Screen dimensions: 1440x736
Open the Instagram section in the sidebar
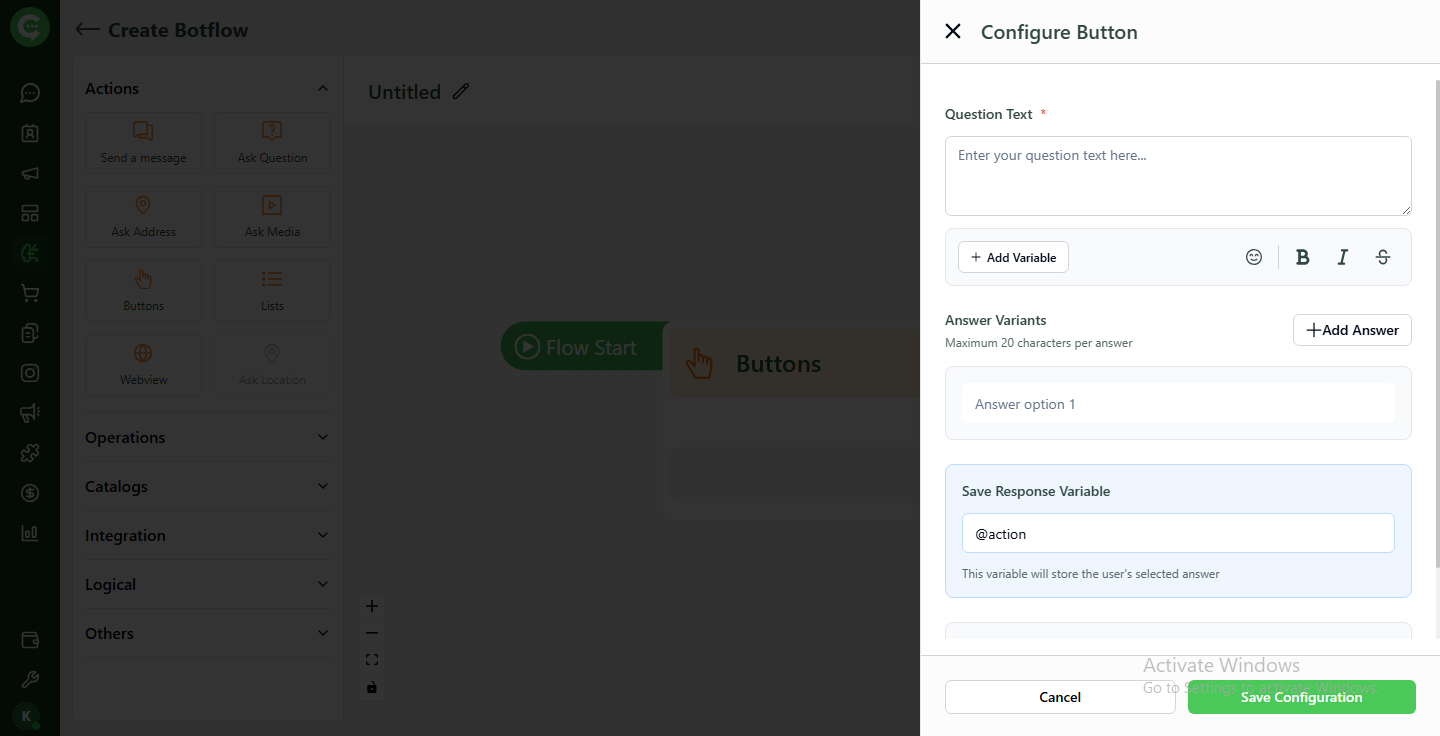(29, 373)
